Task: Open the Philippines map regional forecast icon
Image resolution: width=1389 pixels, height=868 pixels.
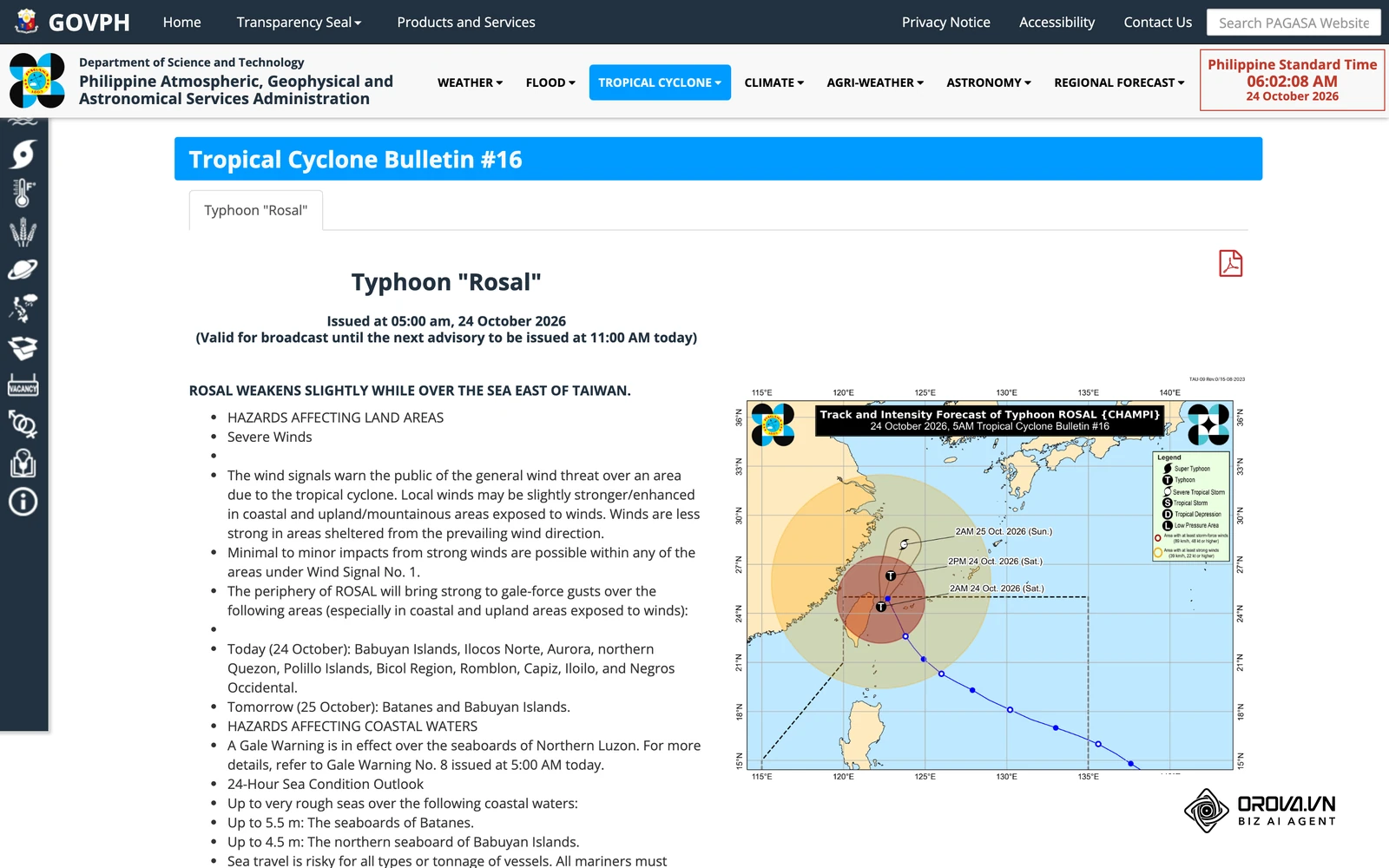Action: [23, 308]
